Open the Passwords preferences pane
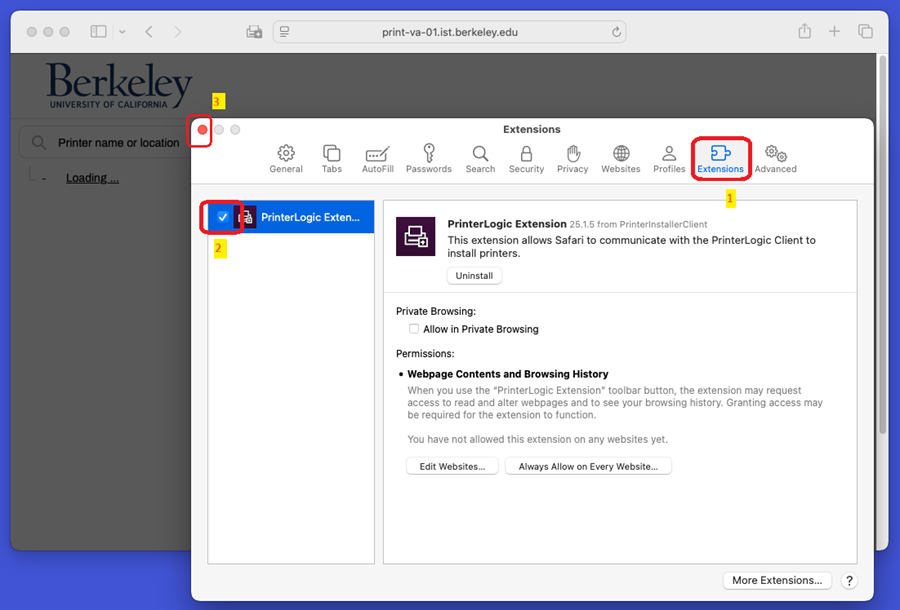 pyautogui.click(x=429, y=158)
